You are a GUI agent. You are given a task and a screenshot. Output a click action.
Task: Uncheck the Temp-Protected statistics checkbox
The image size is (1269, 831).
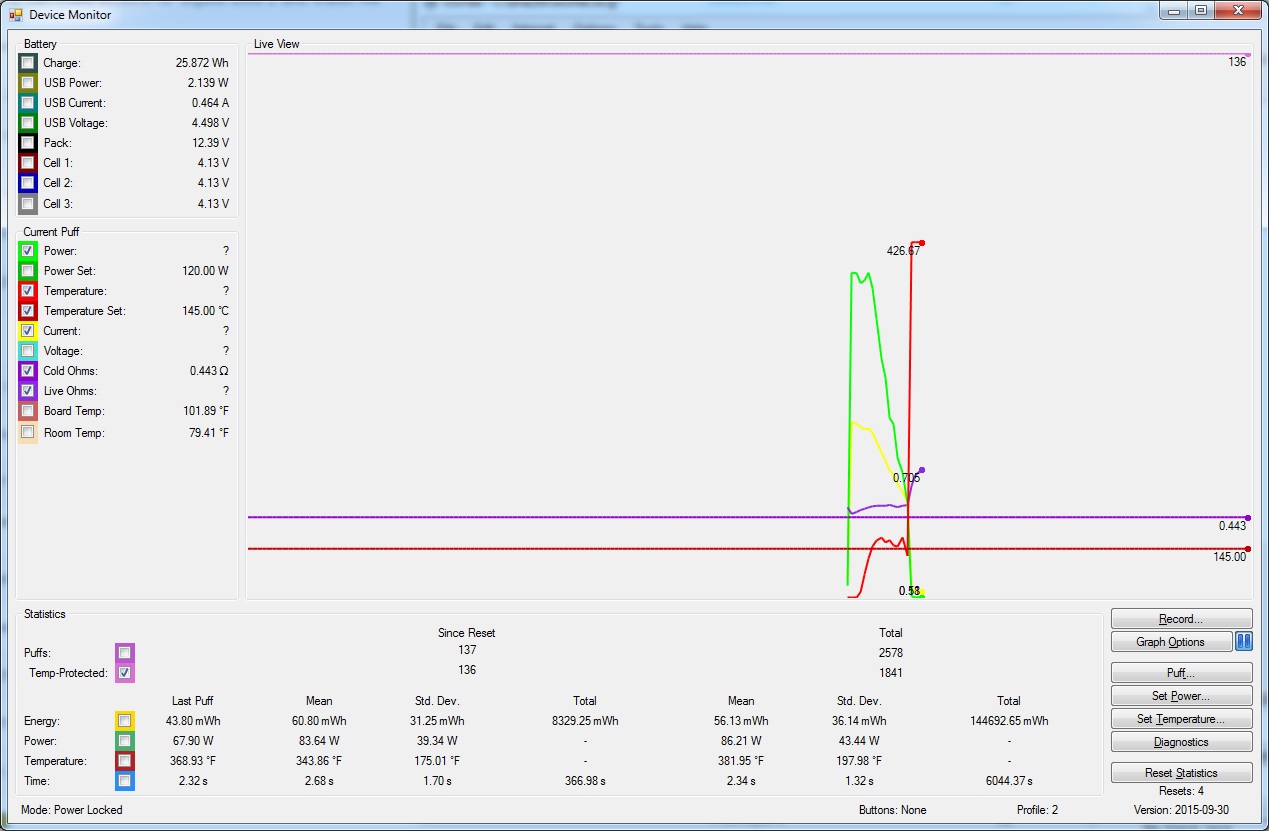[124, 673]
